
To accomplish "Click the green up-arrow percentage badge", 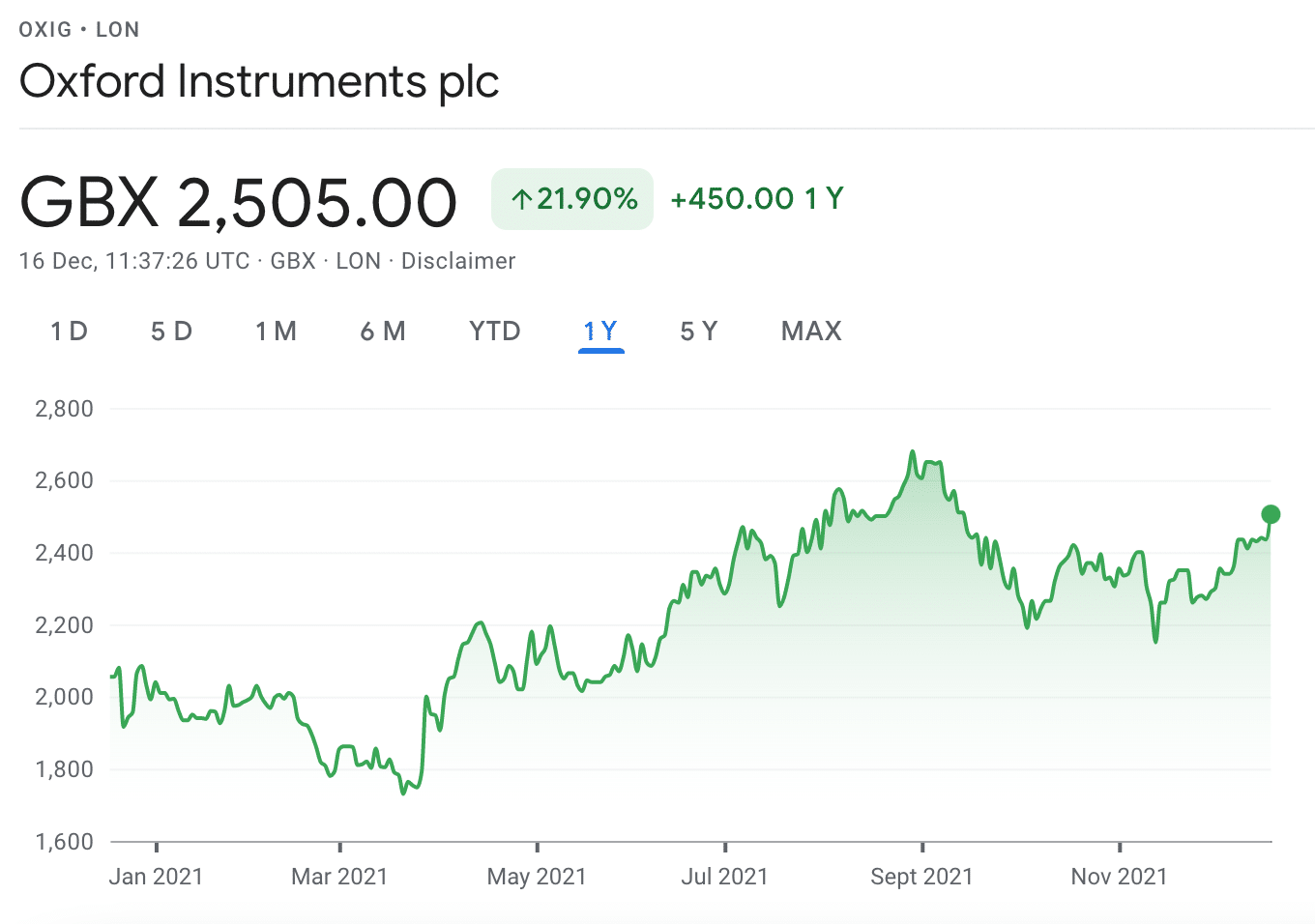I will pyautogui.click(x=572, y=199).
